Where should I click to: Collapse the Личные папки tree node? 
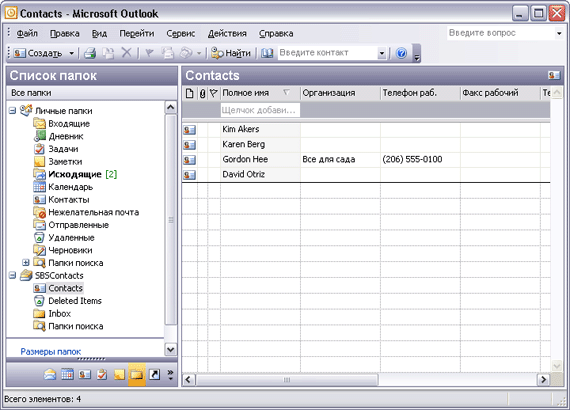[12, 110]
